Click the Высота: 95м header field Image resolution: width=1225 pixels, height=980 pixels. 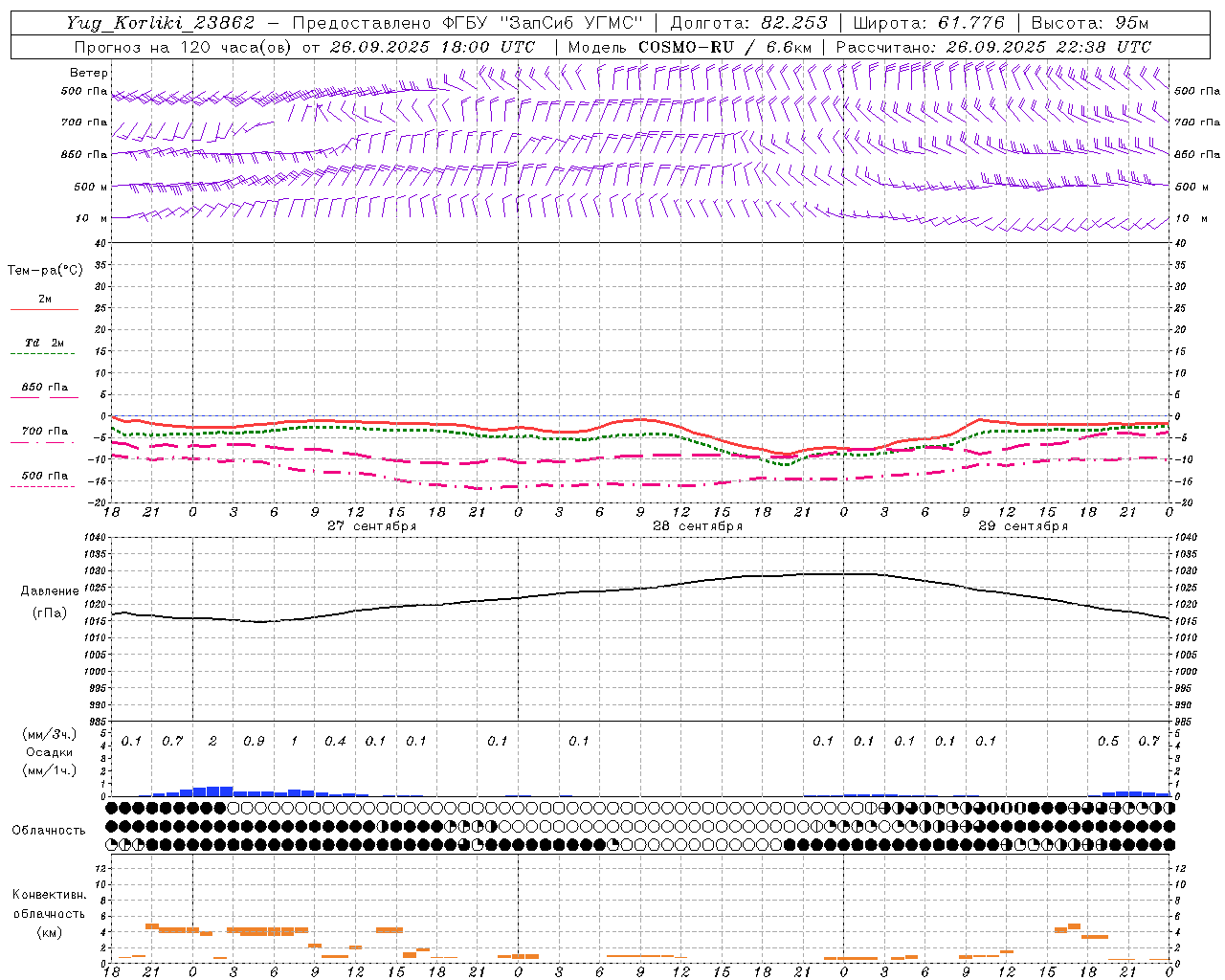click(1090, 23)
